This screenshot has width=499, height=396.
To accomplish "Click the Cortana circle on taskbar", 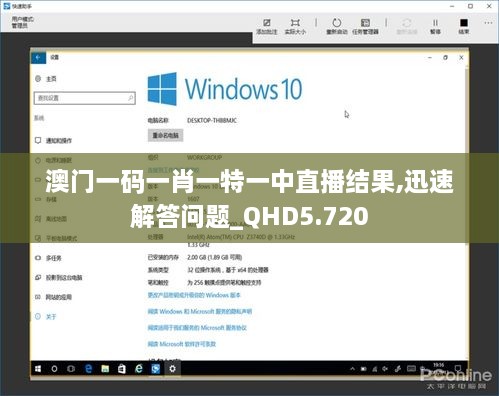I will tap(54, 369).
